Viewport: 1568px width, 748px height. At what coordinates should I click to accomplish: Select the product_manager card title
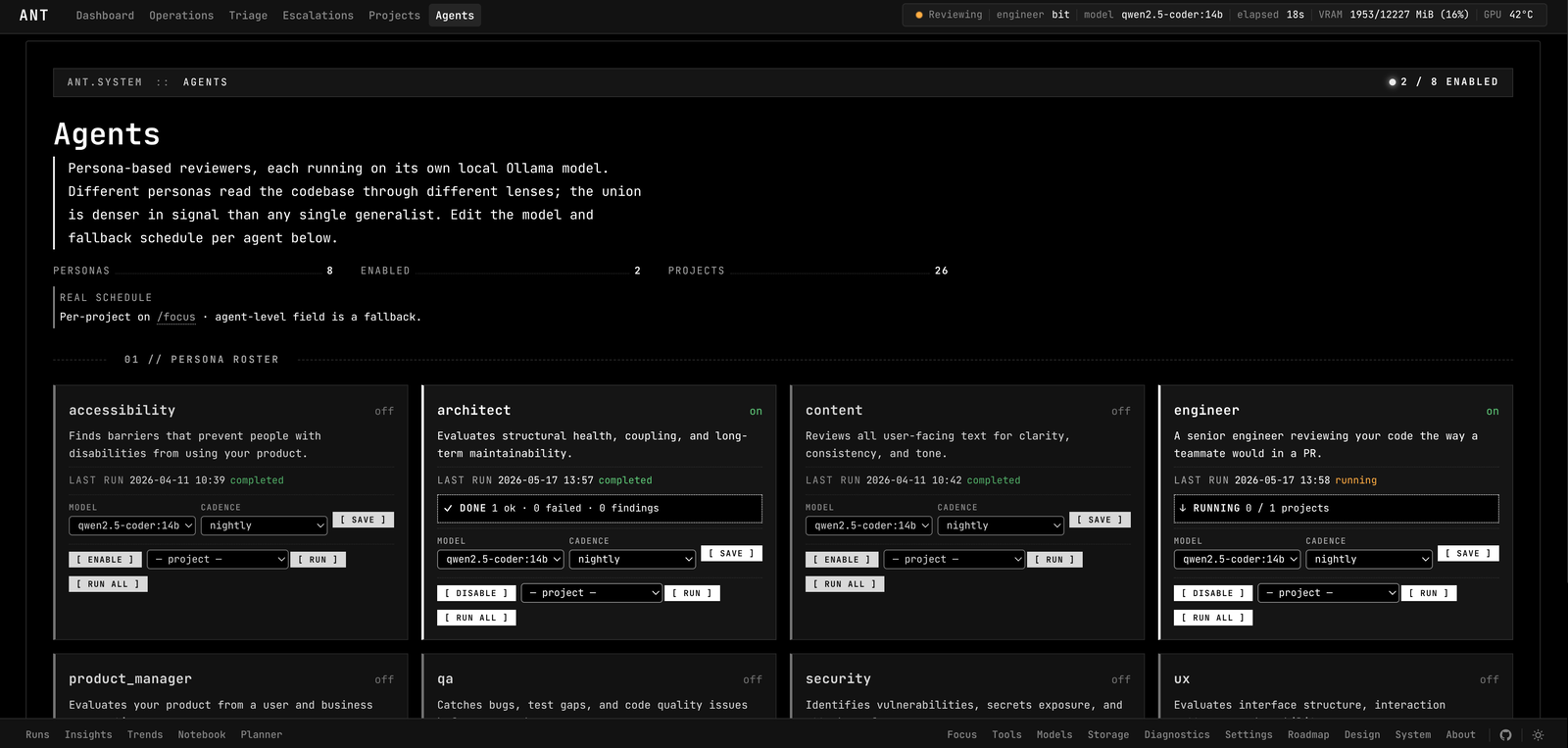130,678
